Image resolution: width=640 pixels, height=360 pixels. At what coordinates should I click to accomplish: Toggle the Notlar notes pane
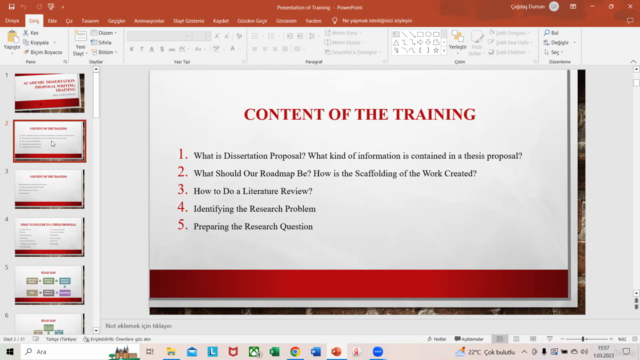point(437,339)
